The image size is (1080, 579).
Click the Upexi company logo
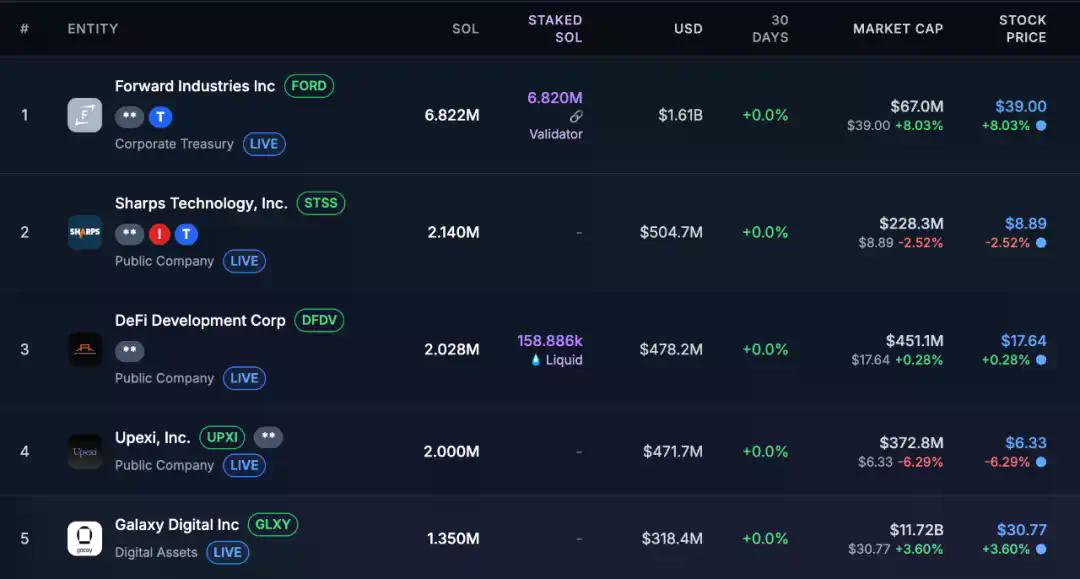(x=84, y=451)
